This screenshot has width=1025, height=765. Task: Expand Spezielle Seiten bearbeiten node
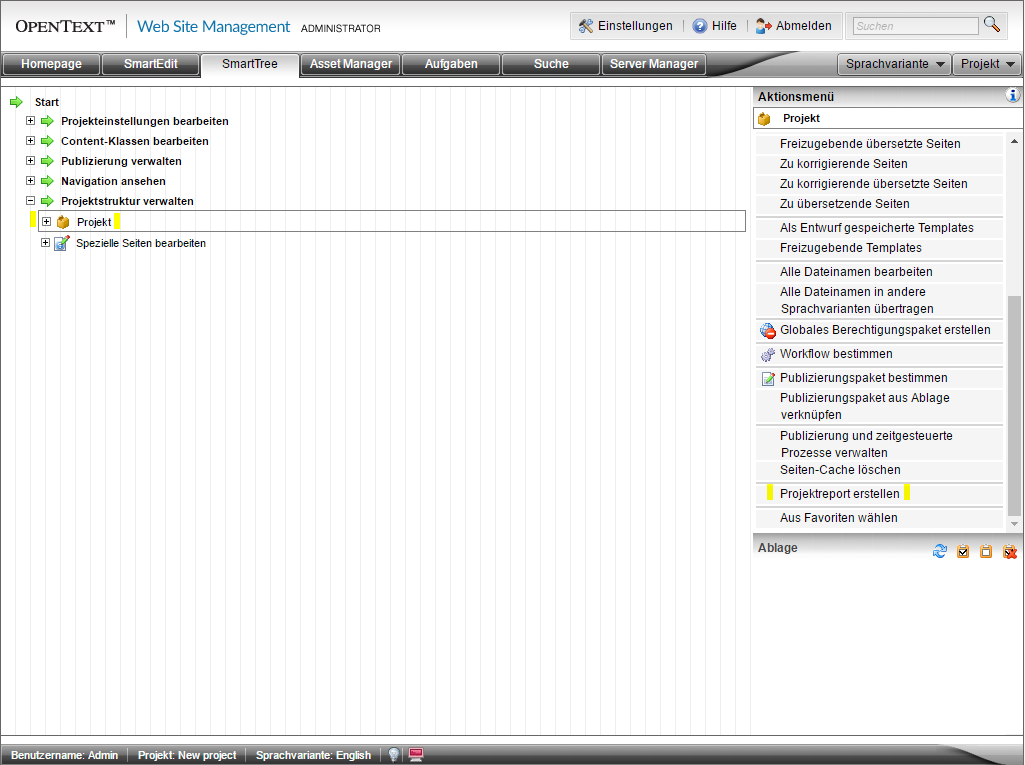45,243
